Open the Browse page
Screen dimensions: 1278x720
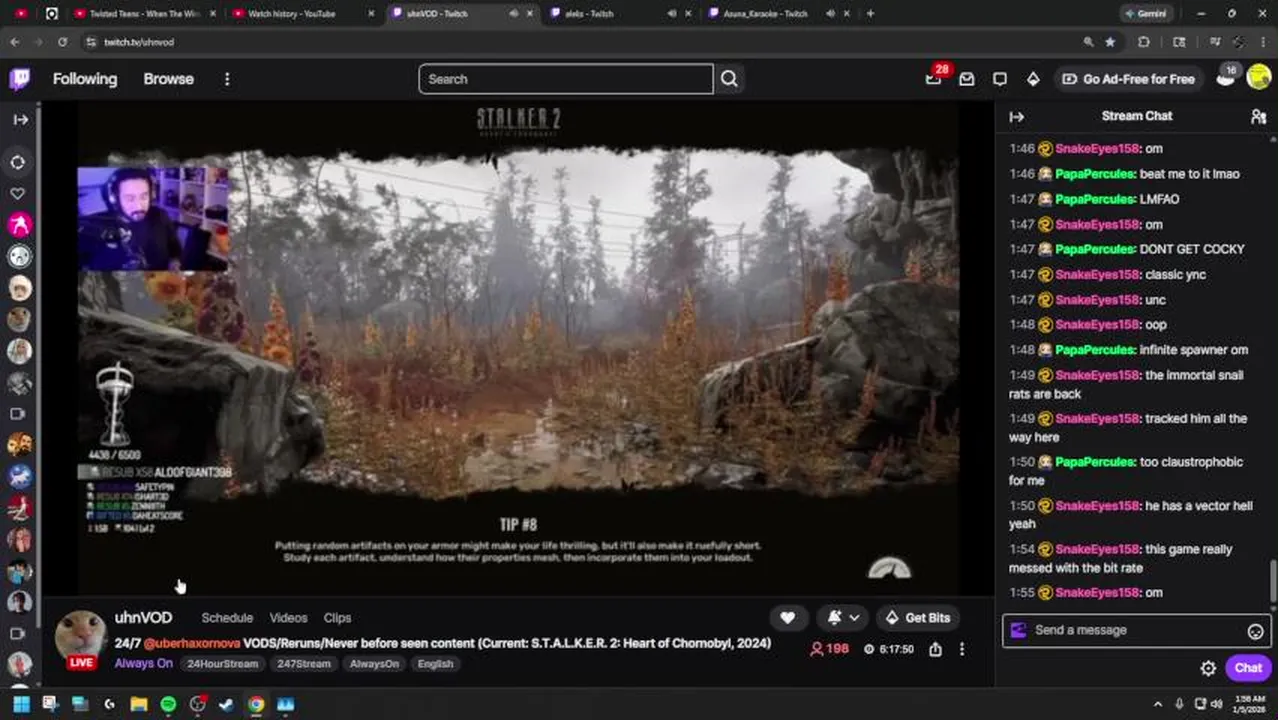click(168, 79)
